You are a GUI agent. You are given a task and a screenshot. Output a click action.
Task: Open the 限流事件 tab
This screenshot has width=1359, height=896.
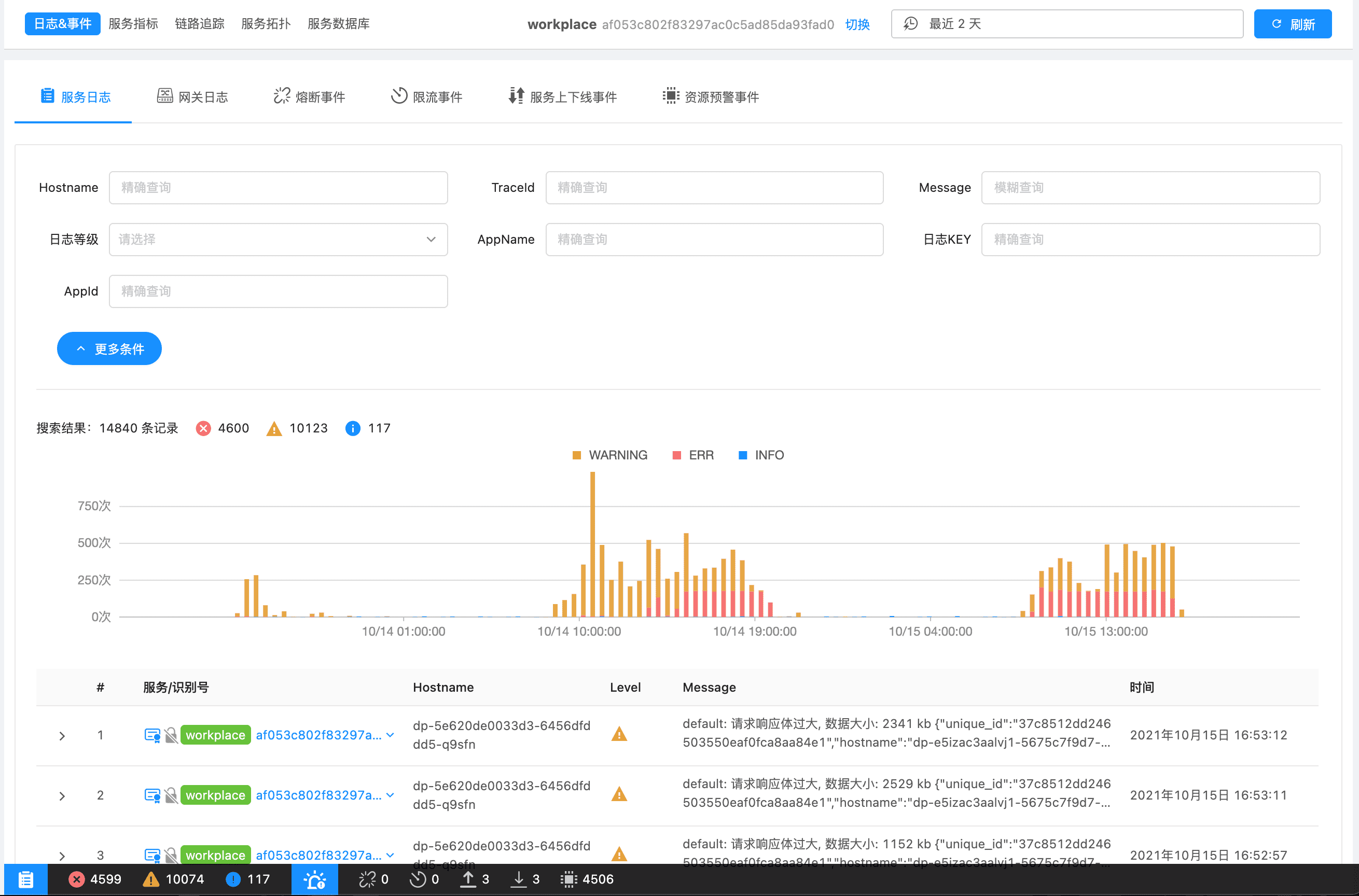click(x=426, y=96)
